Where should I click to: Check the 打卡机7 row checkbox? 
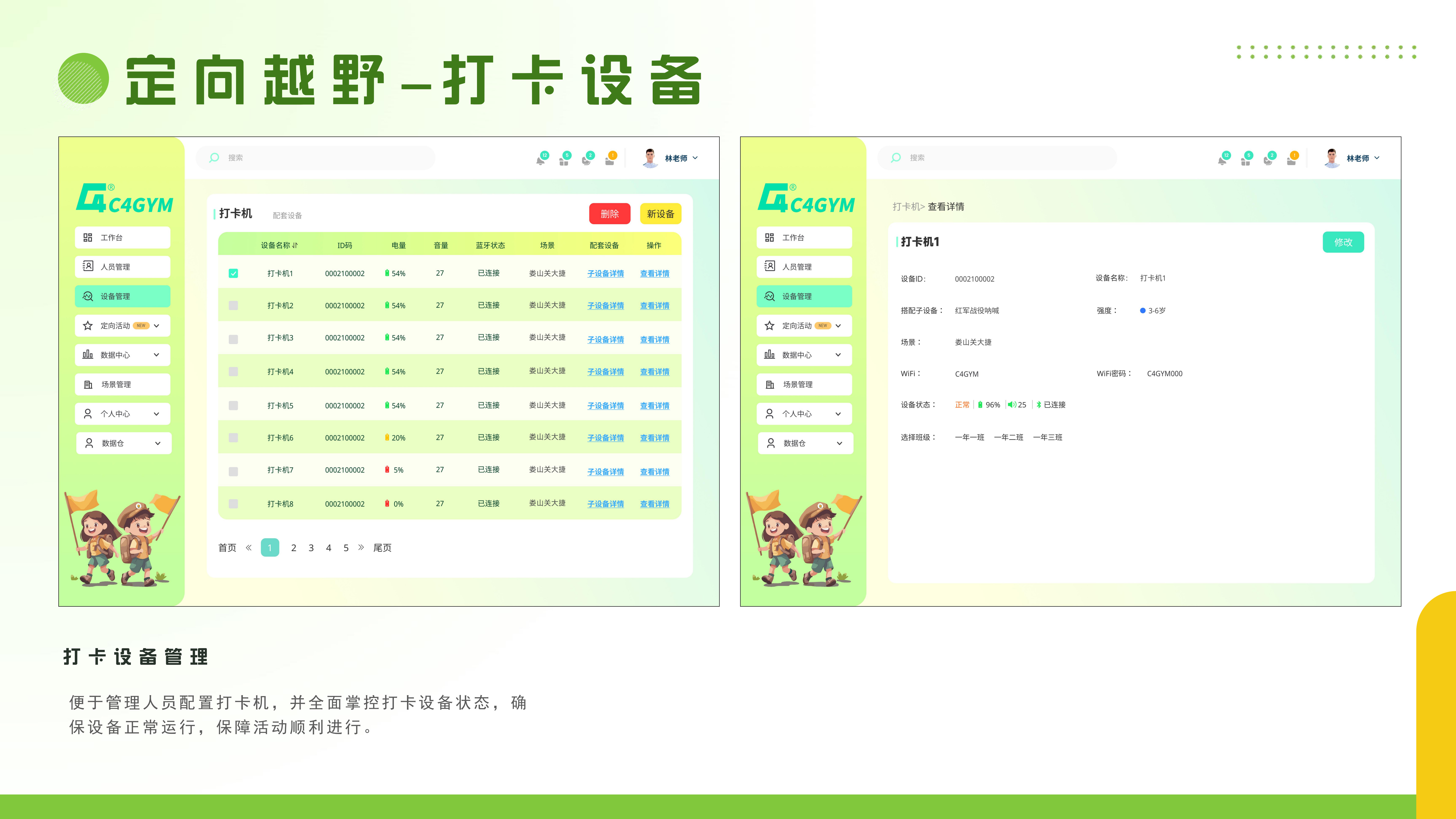click(x=233, y=472)
